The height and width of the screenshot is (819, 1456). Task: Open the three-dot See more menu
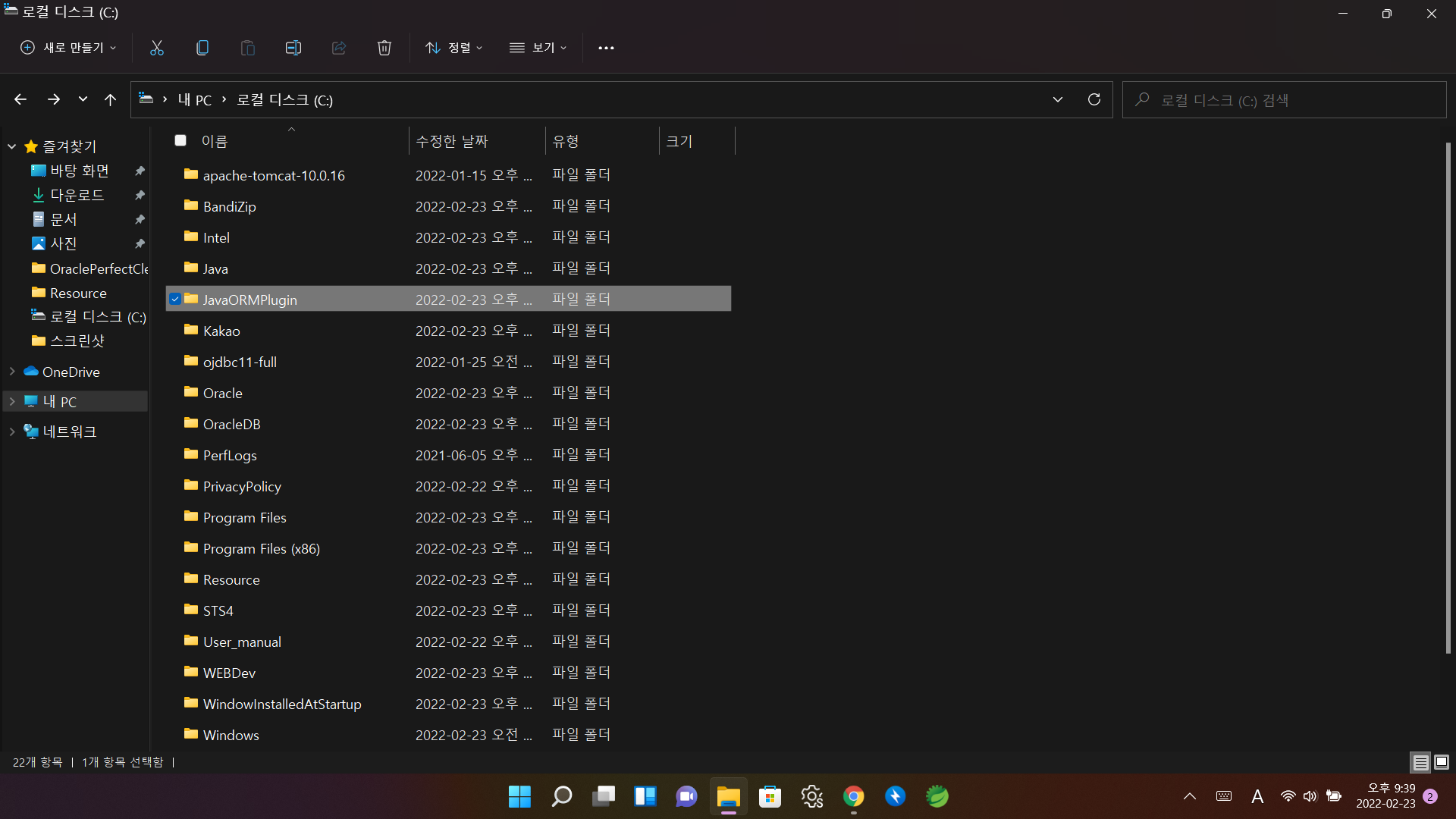pyautogui.click(x=606, y=48)
